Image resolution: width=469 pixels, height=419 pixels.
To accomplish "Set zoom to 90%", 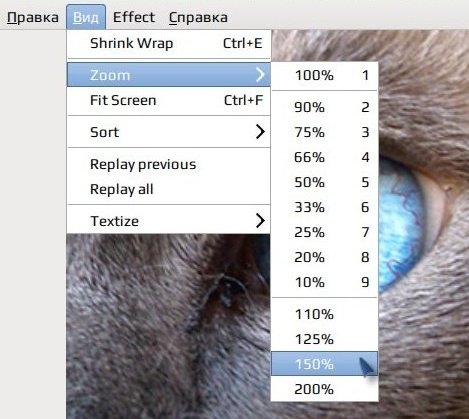I will point(325,107).
